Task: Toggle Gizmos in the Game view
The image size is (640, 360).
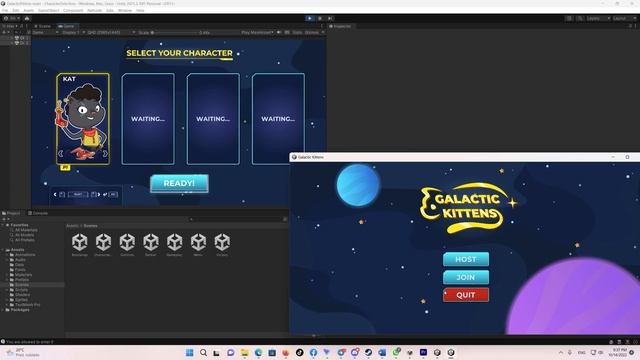Action: 312,32
